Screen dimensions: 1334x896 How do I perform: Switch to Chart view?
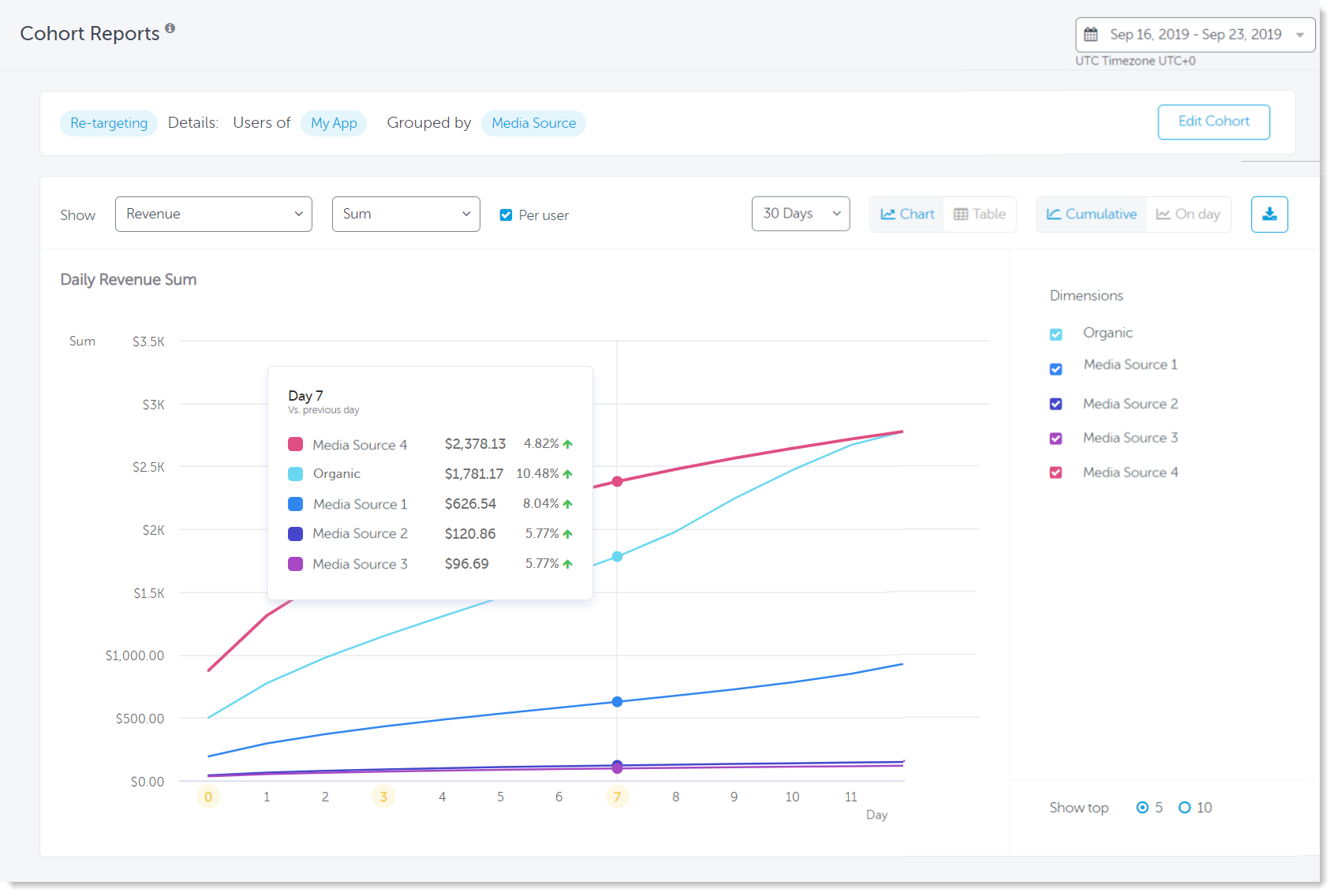[x=907, y=215]
